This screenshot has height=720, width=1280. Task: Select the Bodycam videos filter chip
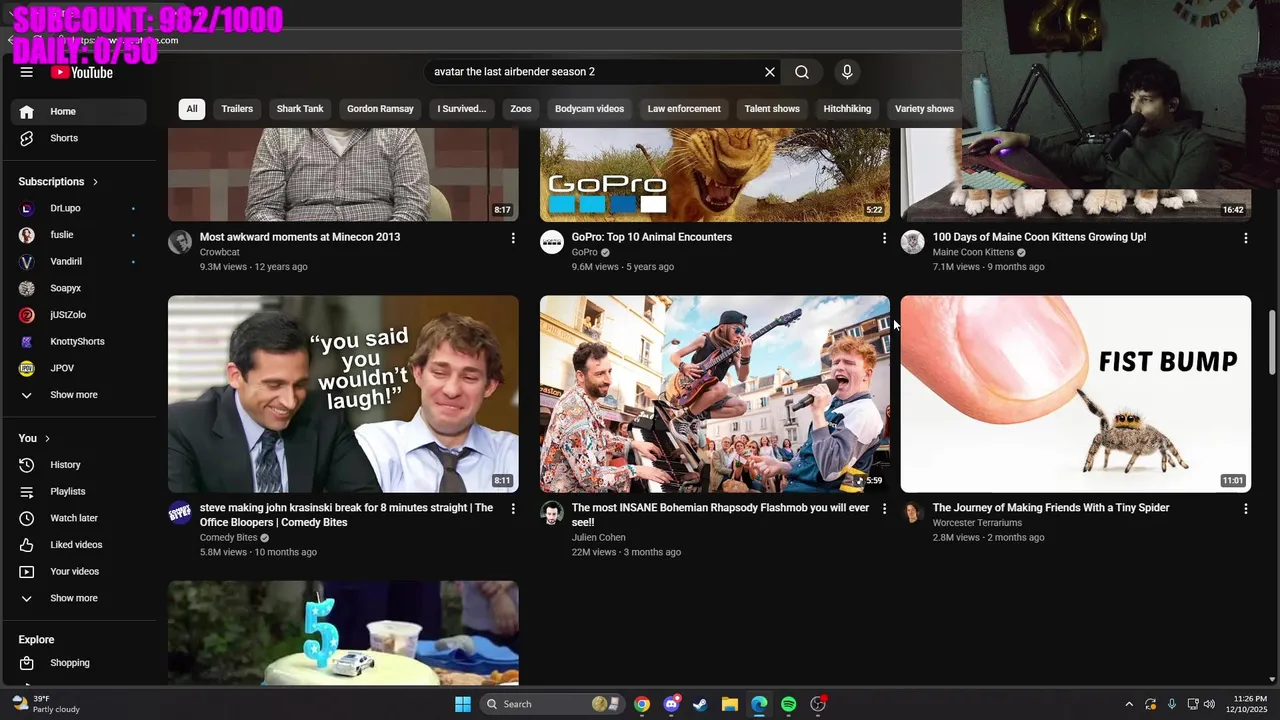click(x=589, y=109)
